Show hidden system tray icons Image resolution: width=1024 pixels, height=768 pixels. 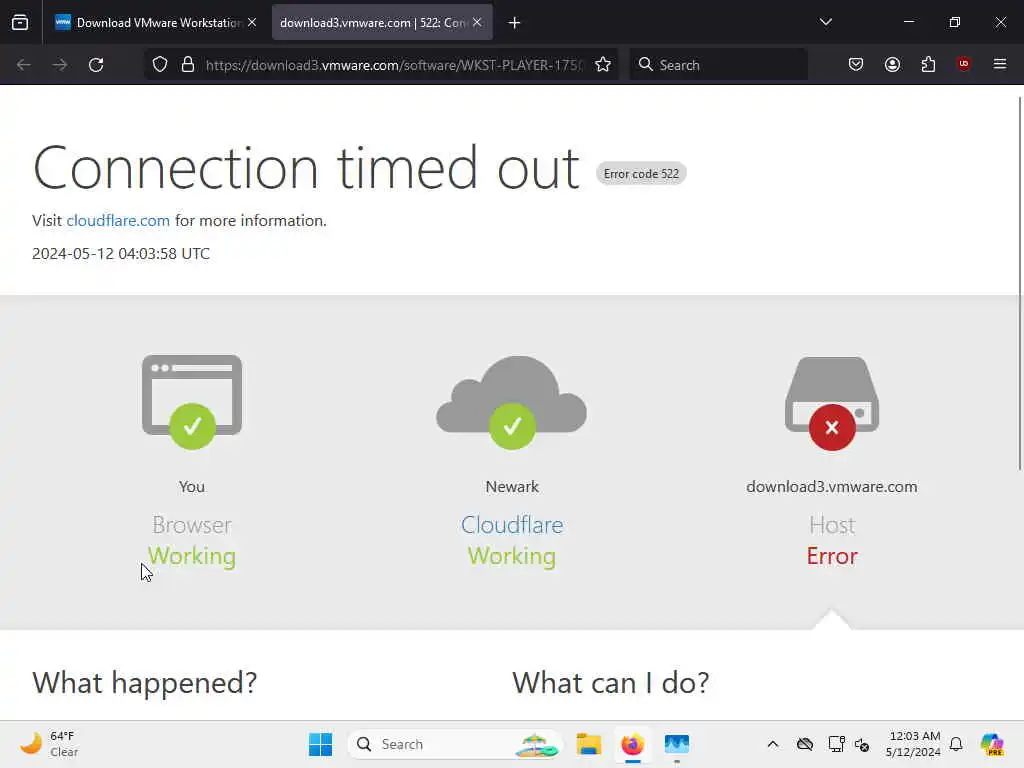point(773,744)
